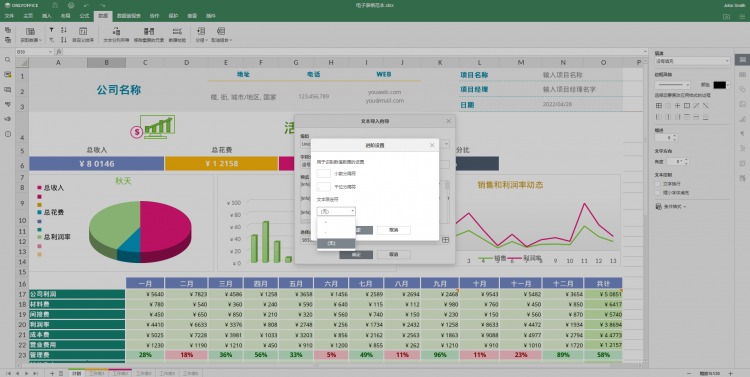The width and height of the screenshot is (750, 377).
Task: Open the comments panel from left sidebar
Action: 8,75
